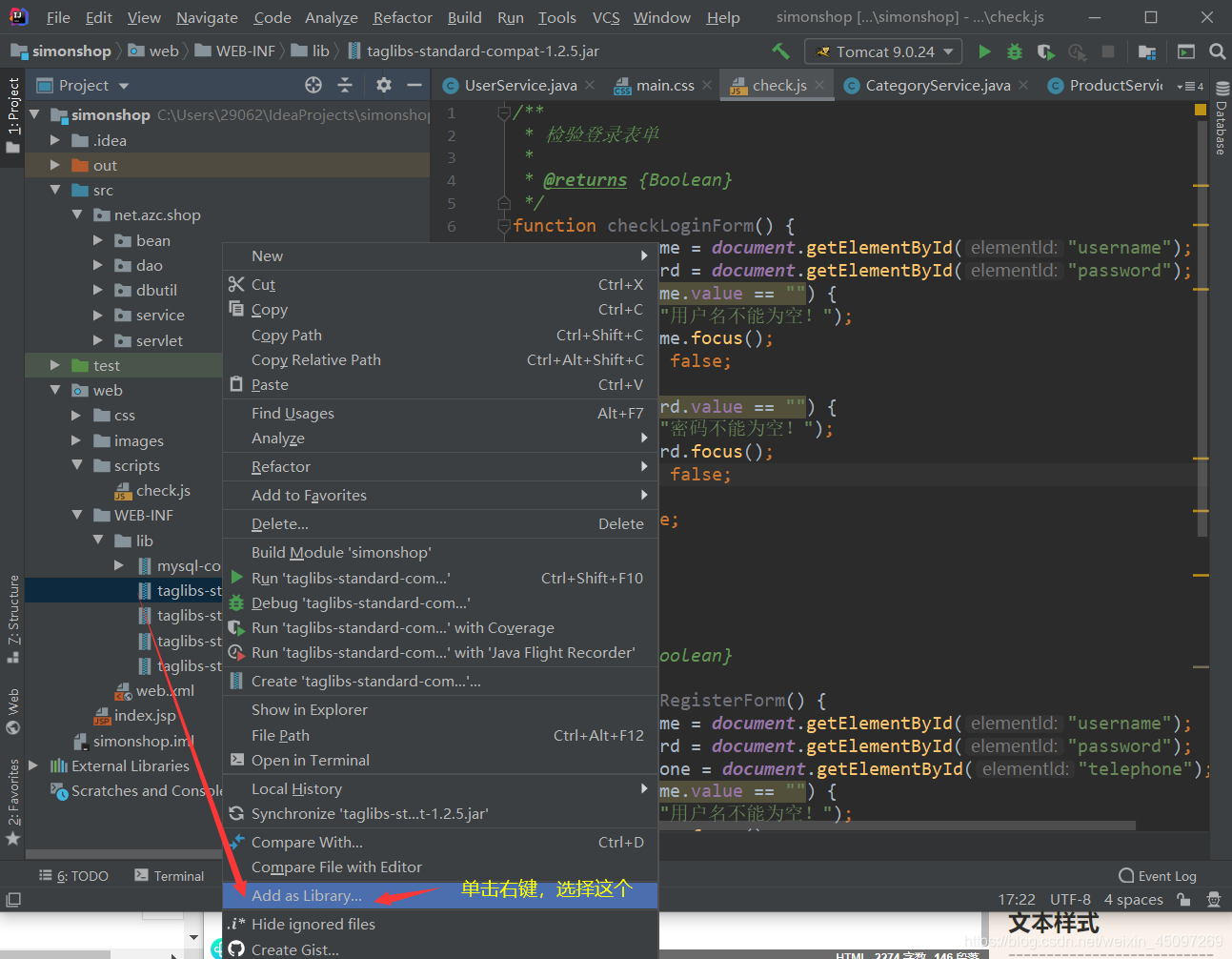Screen dimensions: 1232x959
Task: Open the TODO tool window
Action: pyautogui.click(x=74, y=876)
